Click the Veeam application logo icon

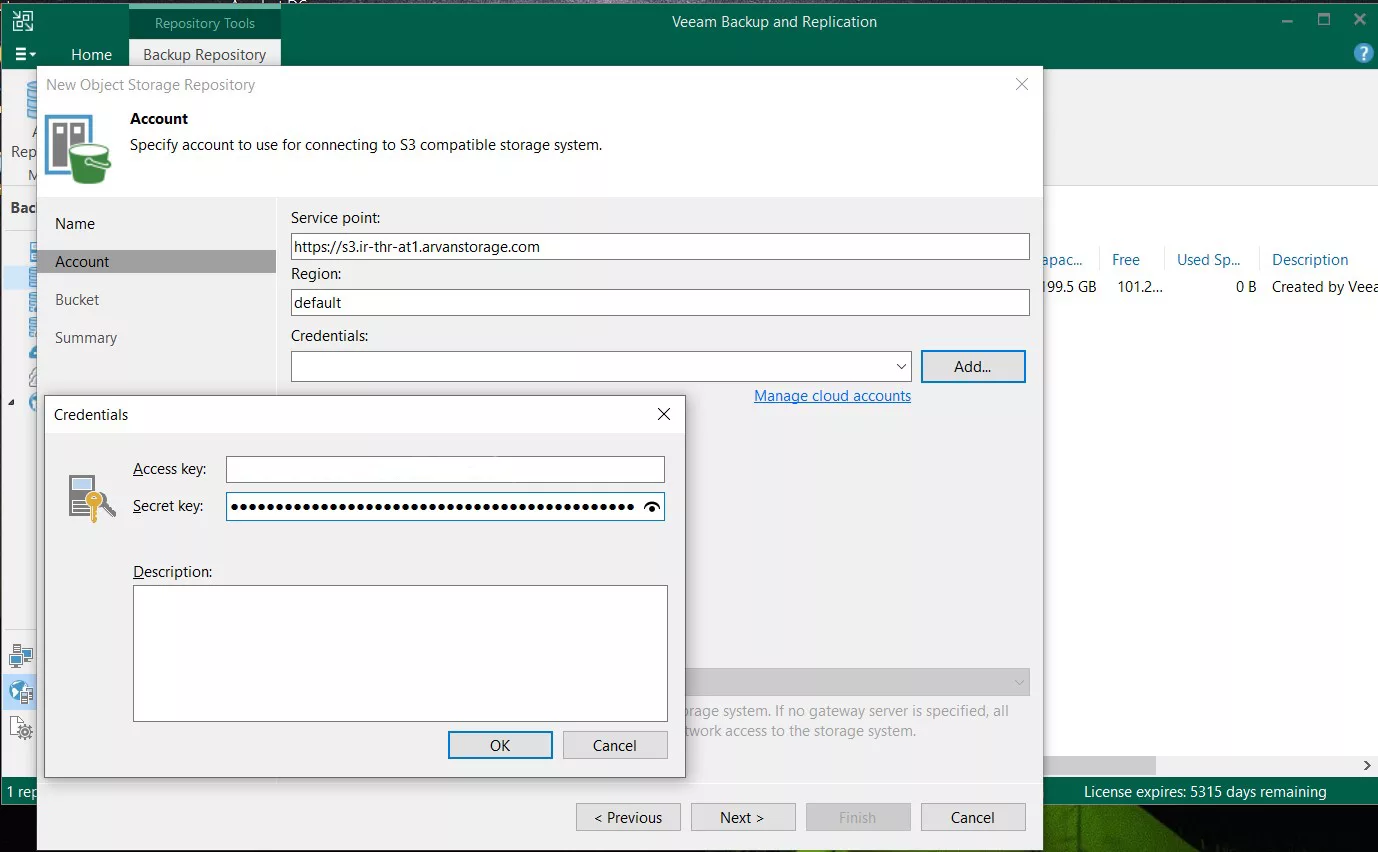point(22,21)
